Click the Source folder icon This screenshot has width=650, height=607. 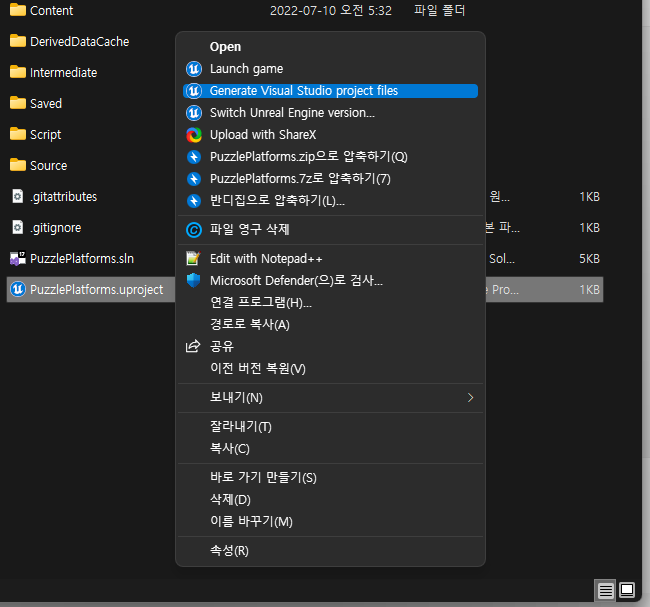tap(18, 165)
